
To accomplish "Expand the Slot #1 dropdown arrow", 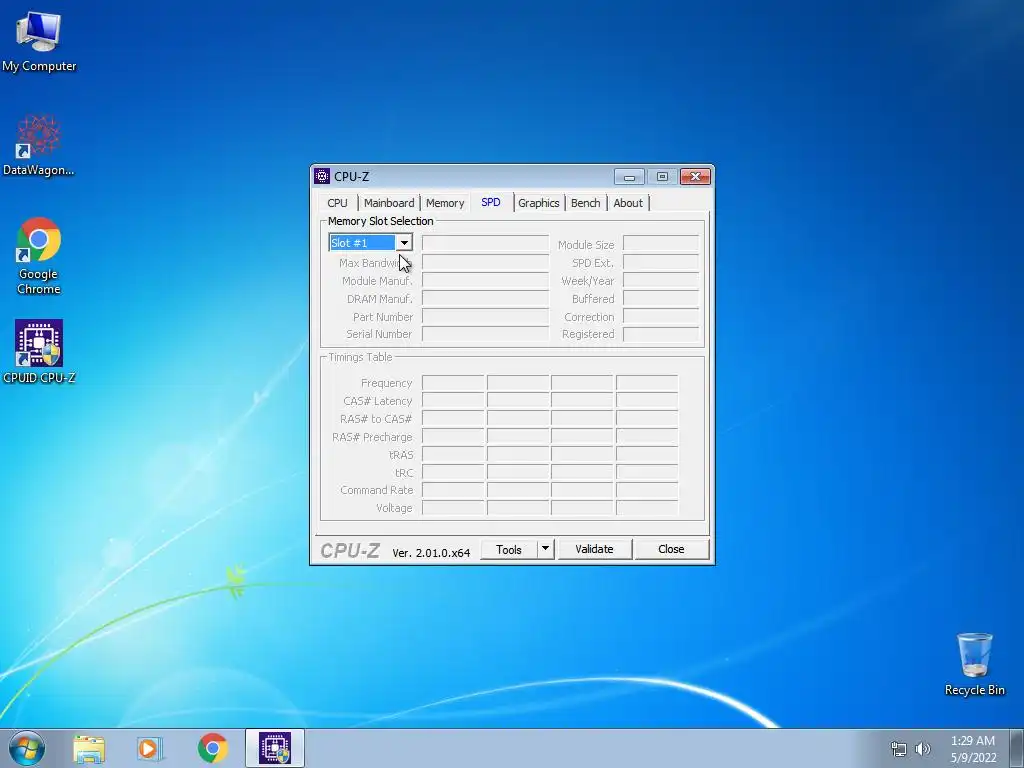I will 404,243.
